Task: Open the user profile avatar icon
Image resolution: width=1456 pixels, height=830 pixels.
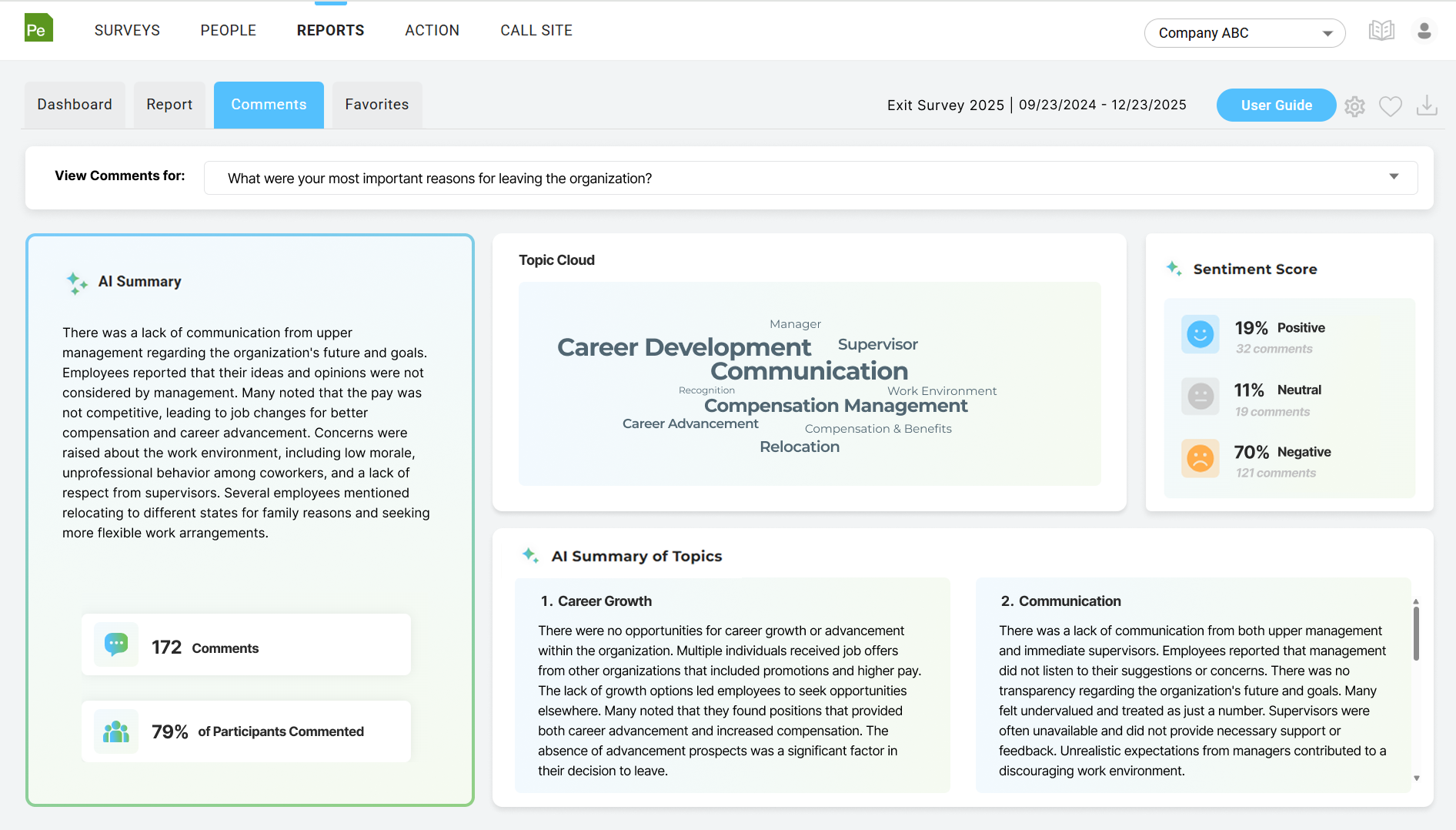Action: (x=1424, y=31)
